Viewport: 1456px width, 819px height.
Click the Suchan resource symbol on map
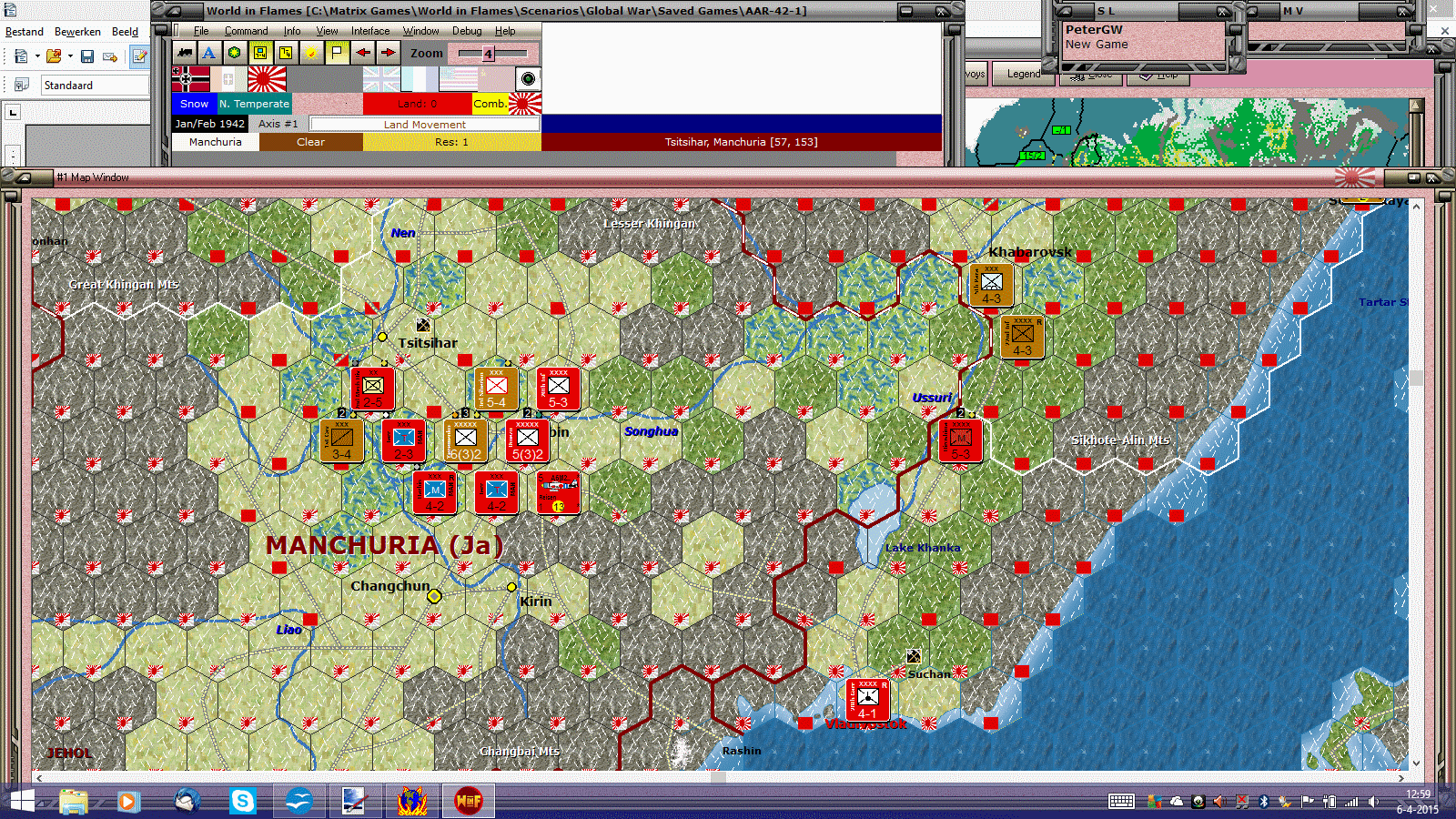(914, 656)
